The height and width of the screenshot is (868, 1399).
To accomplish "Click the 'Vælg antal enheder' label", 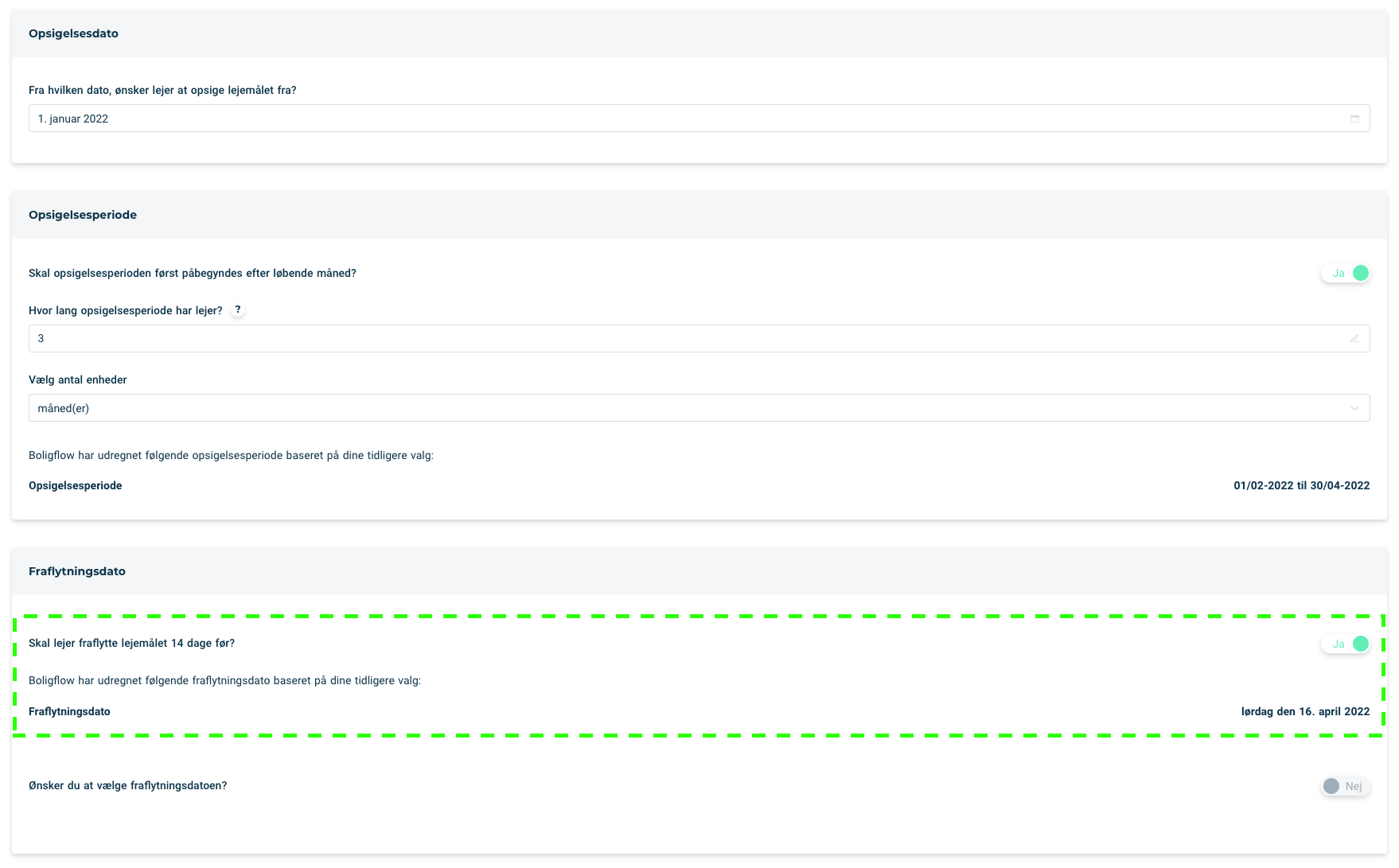I will coord(78,380).
